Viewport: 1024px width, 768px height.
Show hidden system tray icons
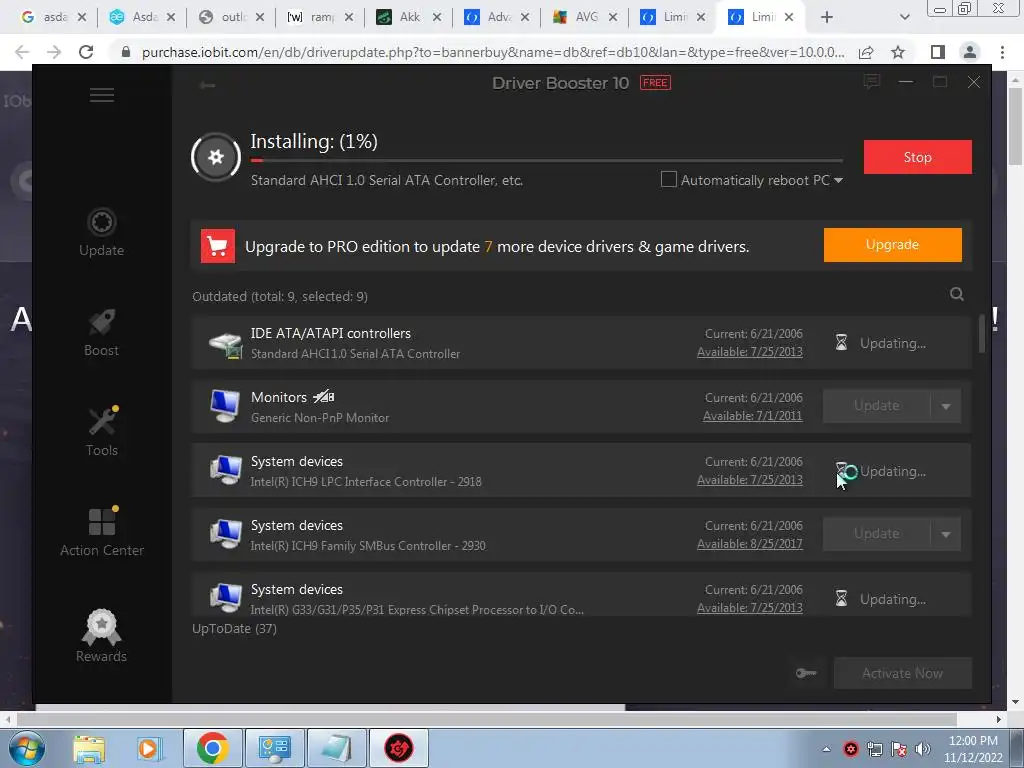pos(826,749)
